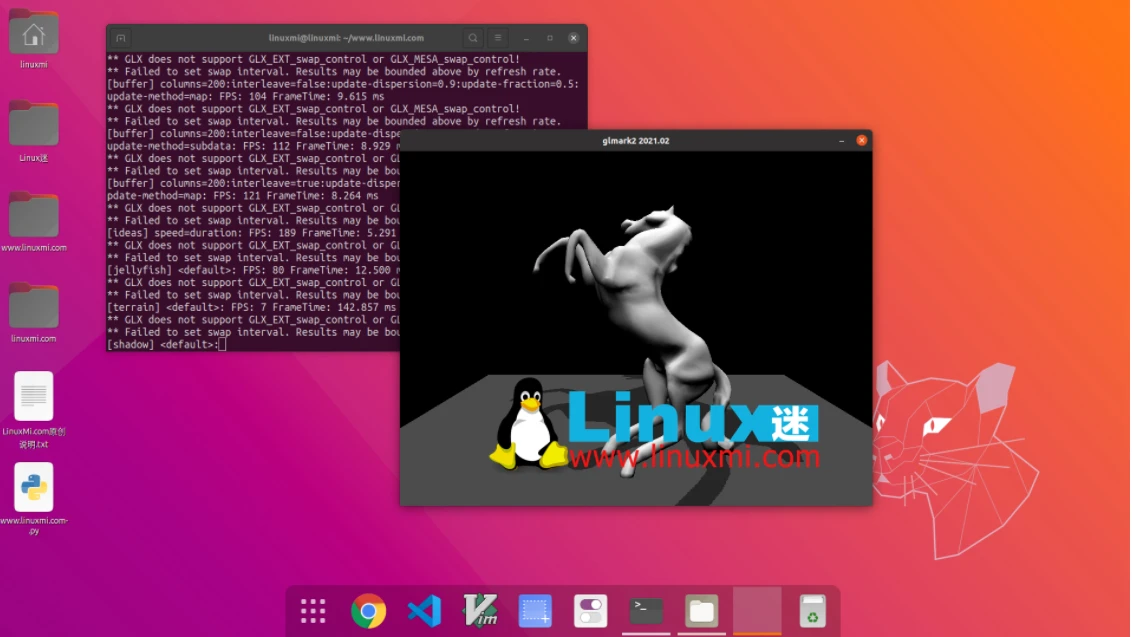Image resolution: width=1132 pixels, height=637 pixels.
Task: Click the glmark2 2021.02 title bar
Action: click(x=635, y=141)
